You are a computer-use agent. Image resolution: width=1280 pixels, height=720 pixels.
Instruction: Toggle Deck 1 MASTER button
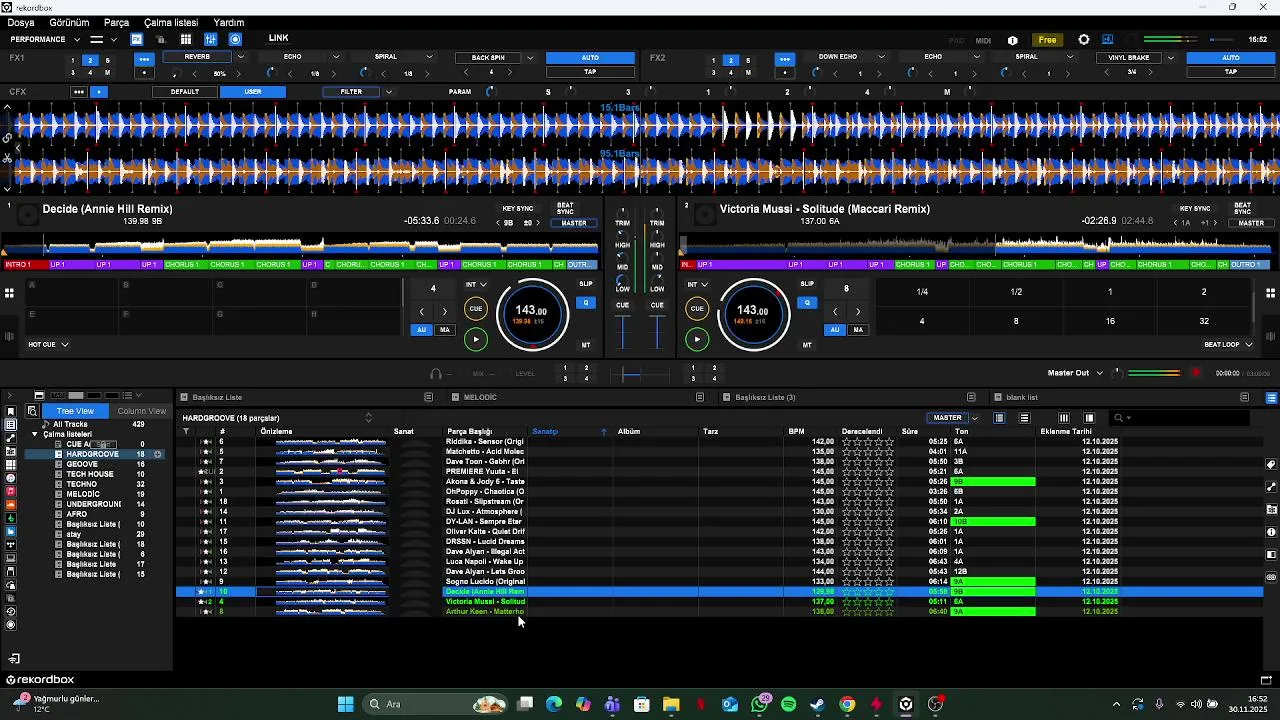[x=574, y=223]
